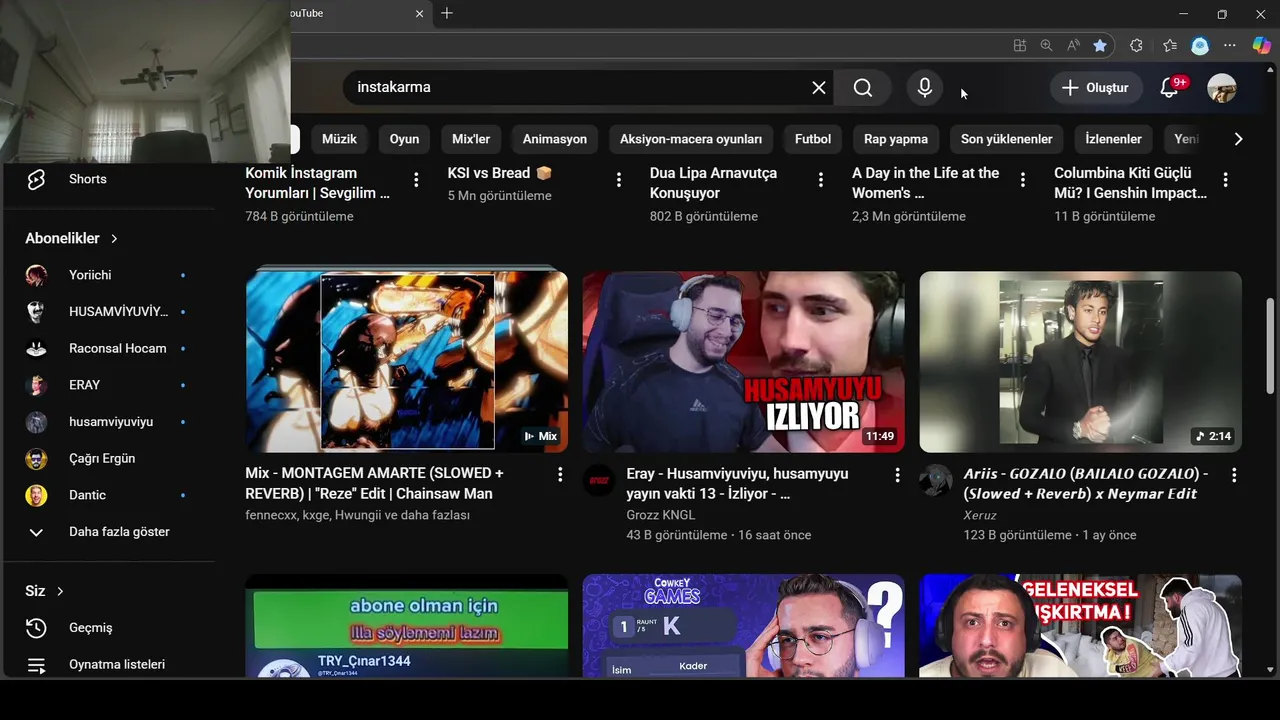Screen dimensions: 1280x720
Task: Open the Xeruz channel name link
Action: click(980, 515)
